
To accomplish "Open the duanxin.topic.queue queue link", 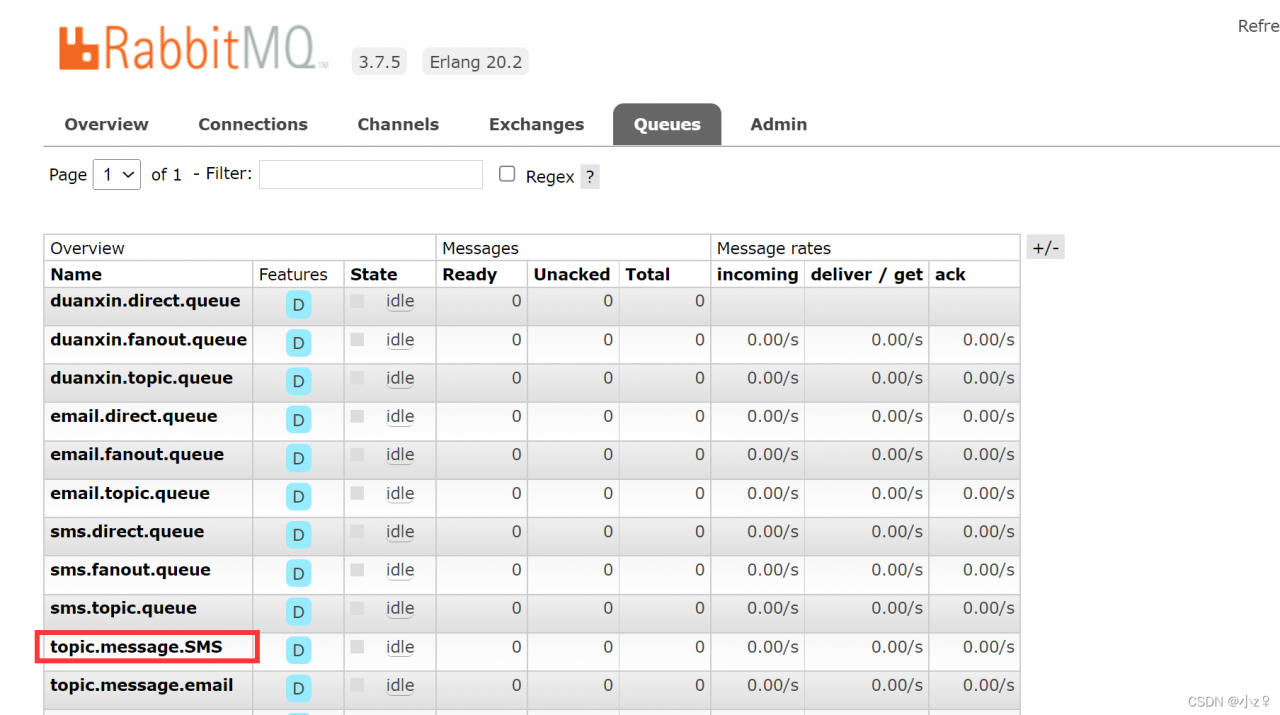I will pyautogui.click(x=141, y=378).
